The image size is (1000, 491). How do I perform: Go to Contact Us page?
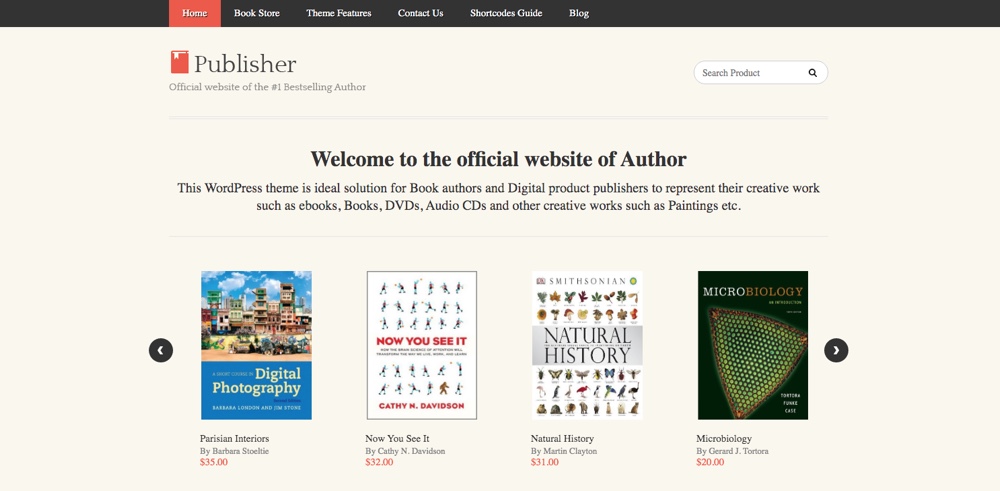tap(420, 13)
